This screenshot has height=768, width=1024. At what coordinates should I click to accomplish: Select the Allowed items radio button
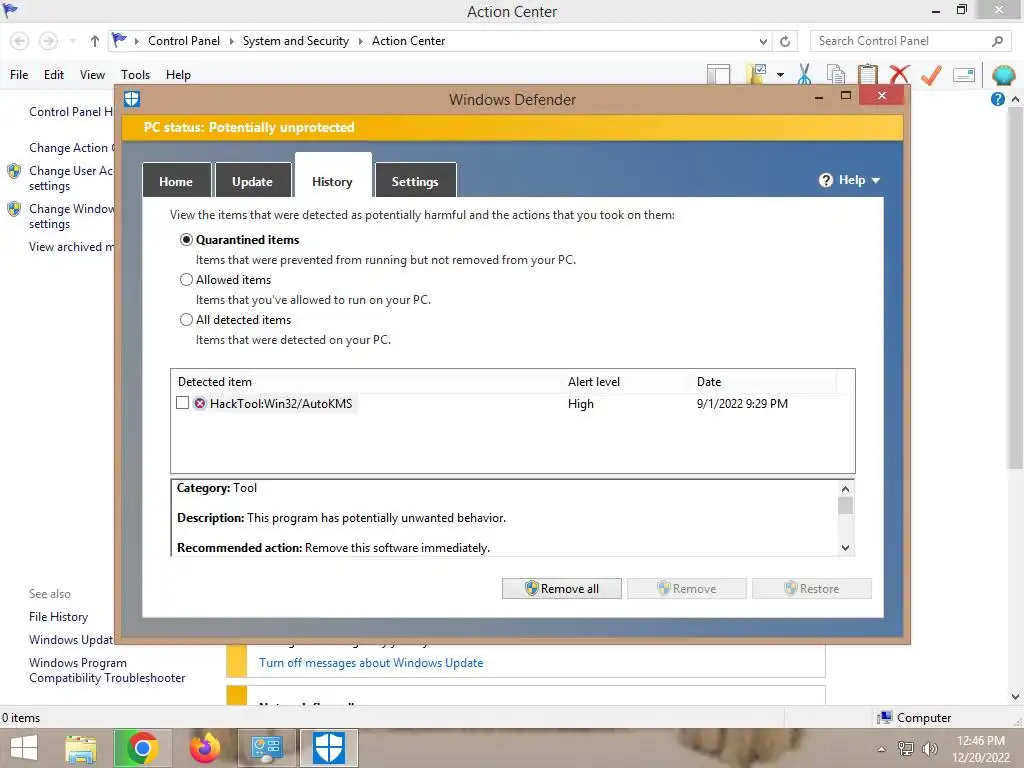pos(186,280)
